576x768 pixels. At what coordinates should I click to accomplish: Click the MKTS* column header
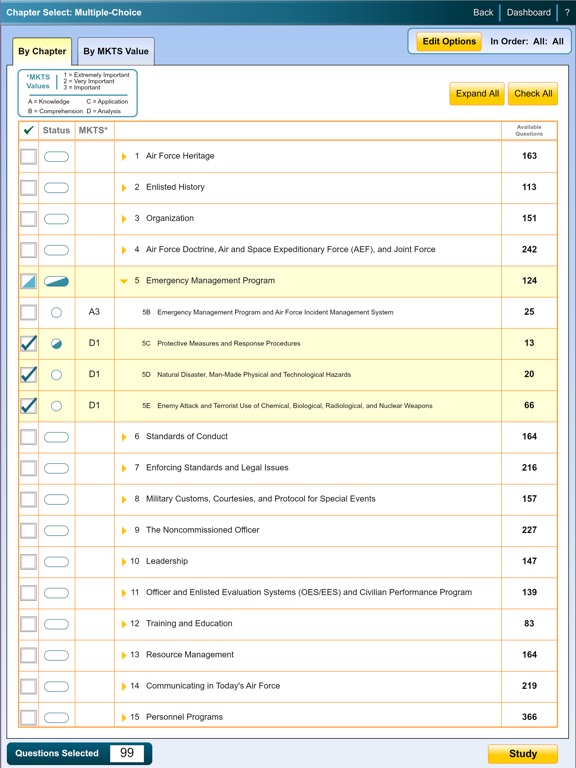pos(93,130)
